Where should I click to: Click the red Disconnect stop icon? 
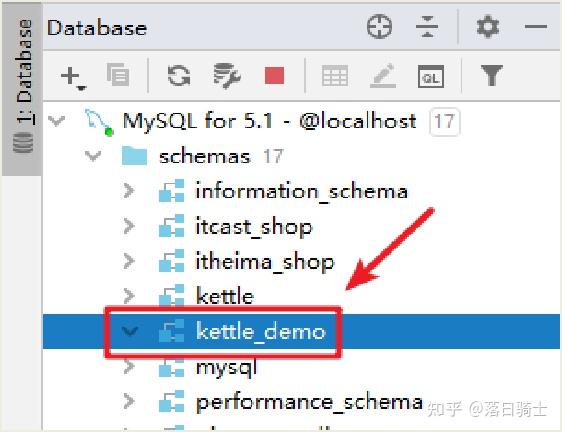tap(274, 76)
